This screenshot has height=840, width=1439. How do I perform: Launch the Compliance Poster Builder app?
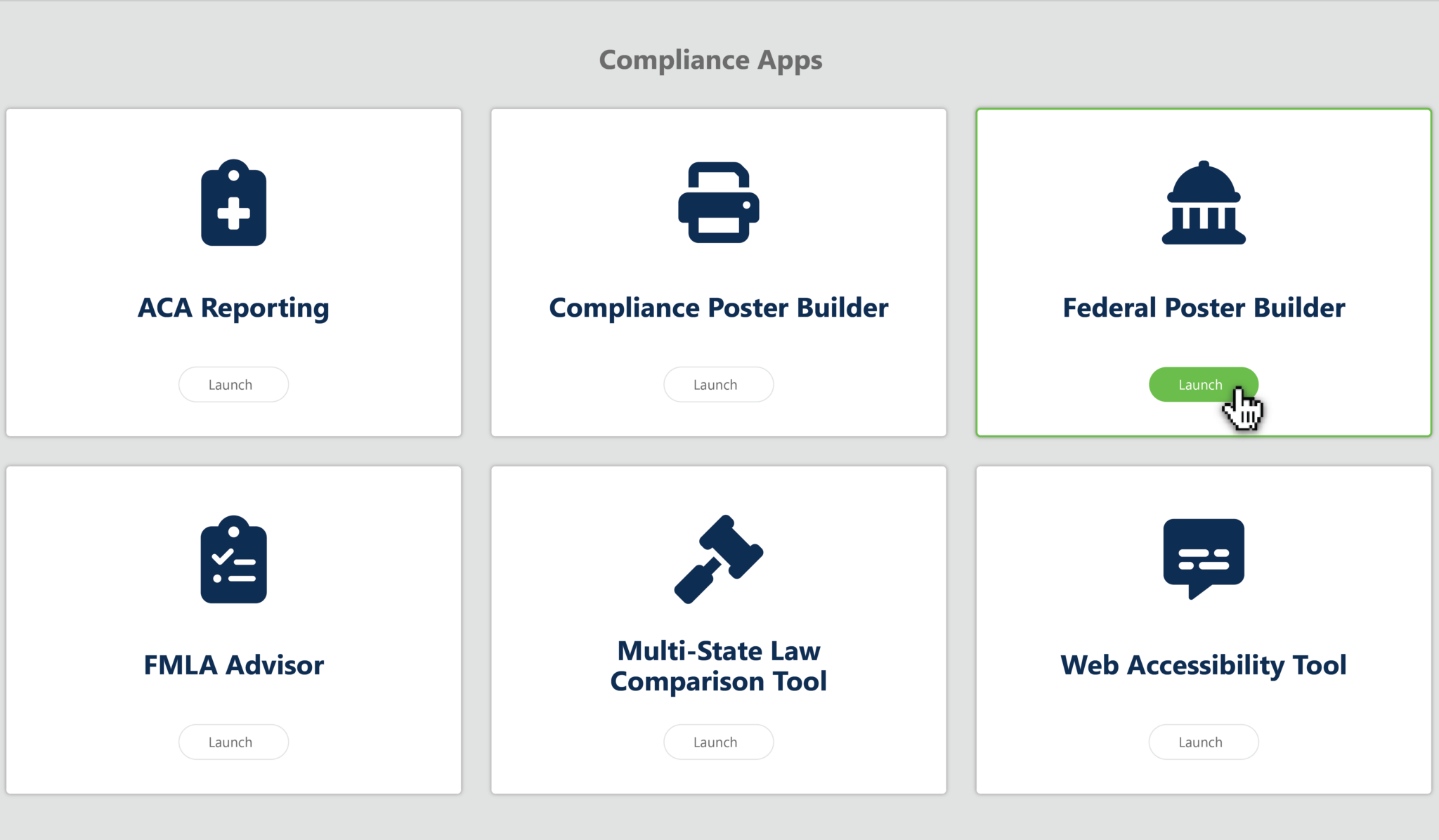(x=718, y=385)
